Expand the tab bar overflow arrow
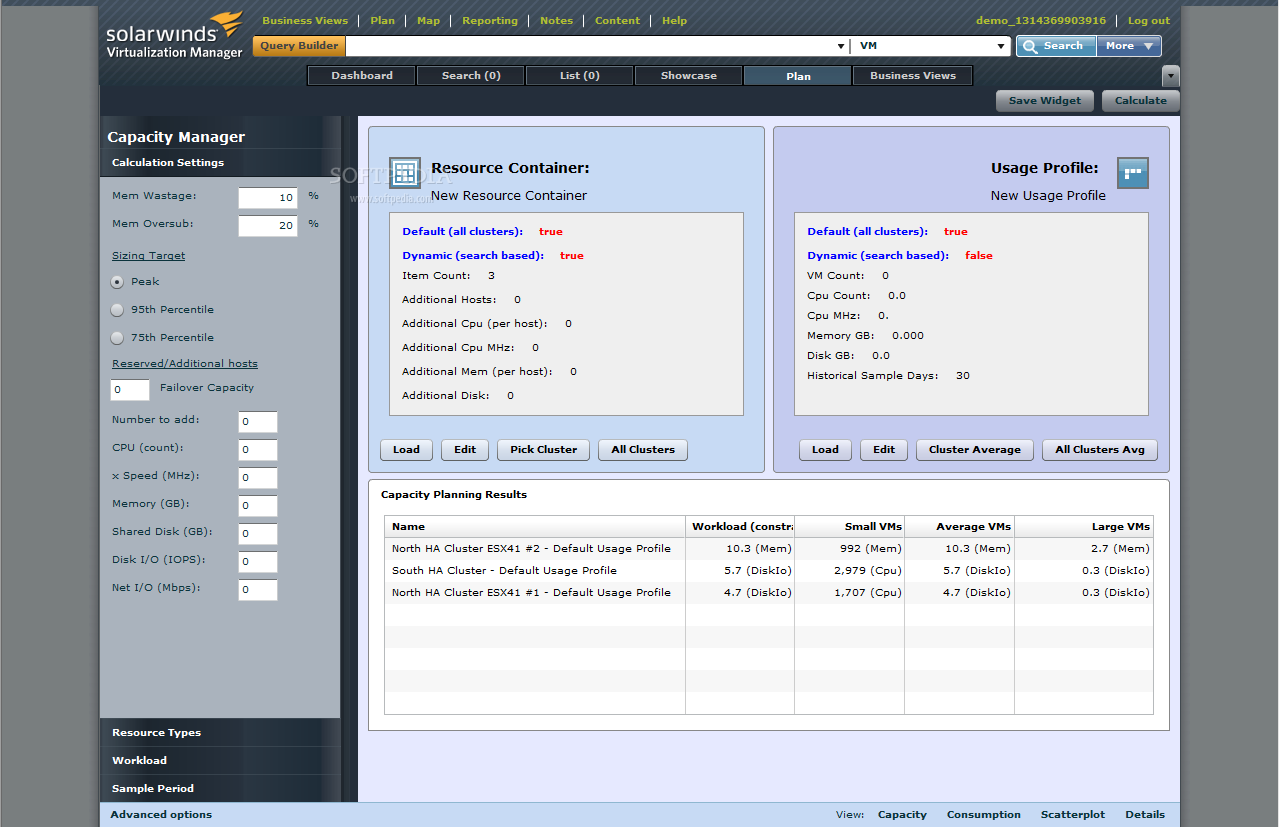Image resolution: width=1279 pixels, height=827 pixels. click(1171, 76)
